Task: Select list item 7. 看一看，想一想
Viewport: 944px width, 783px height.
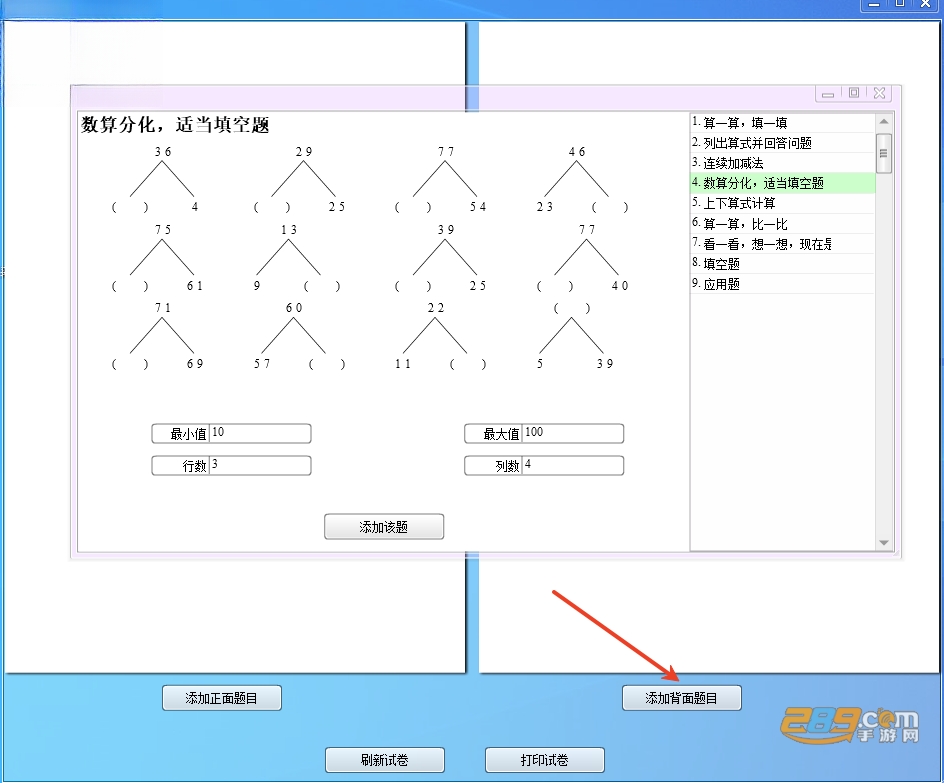Action: 782,244
